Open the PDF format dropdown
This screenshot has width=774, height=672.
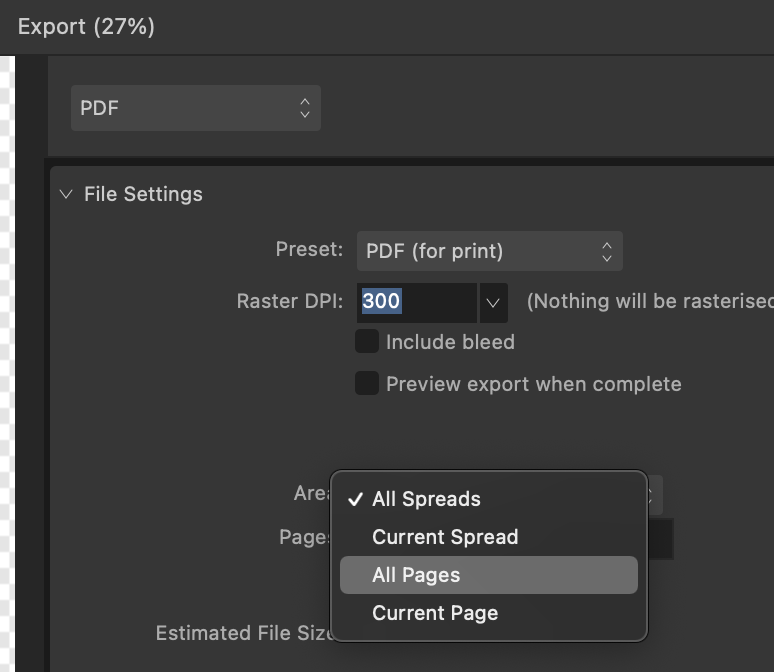pyautogui.click(x=196, y=108)
